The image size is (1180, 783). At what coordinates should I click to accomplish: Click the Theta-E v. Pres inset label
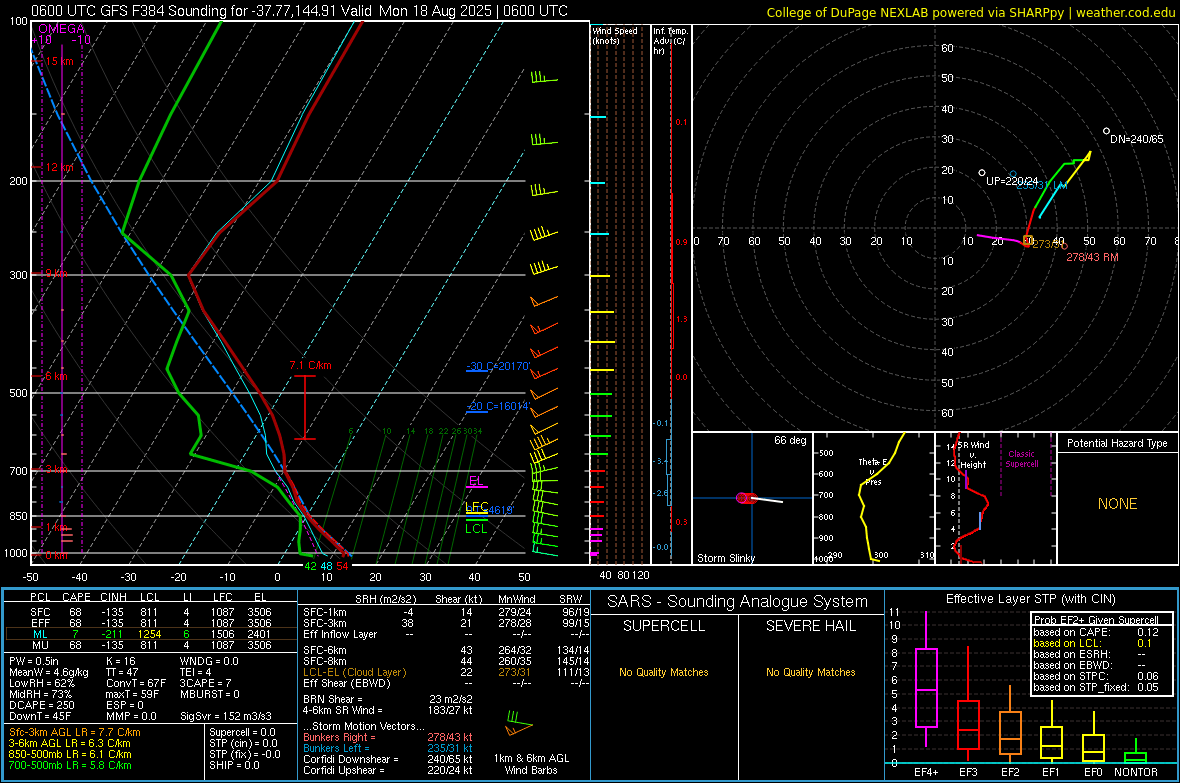pos(873,471)
